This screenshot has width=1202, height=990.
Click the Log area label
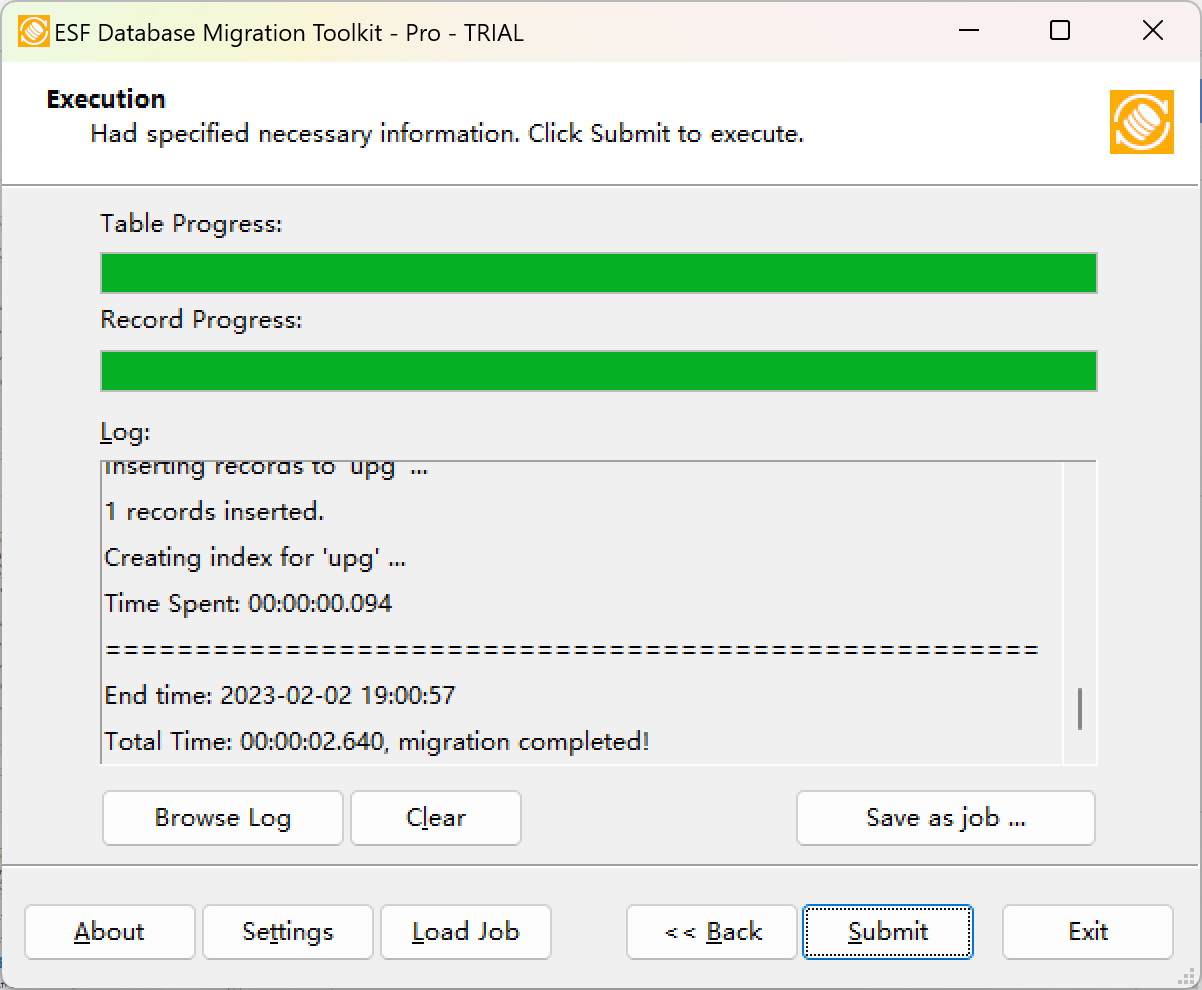point(123,432)
